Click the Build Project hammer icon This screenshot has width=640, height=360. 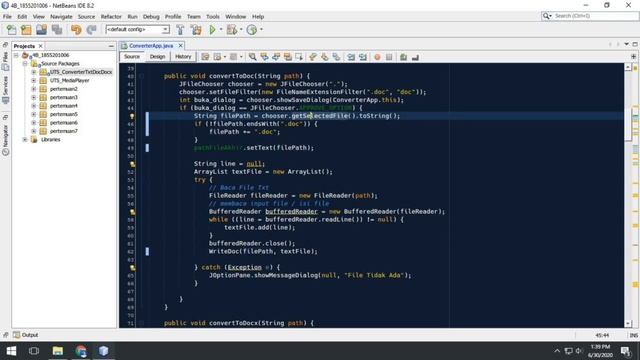click(x=180, y=30)
